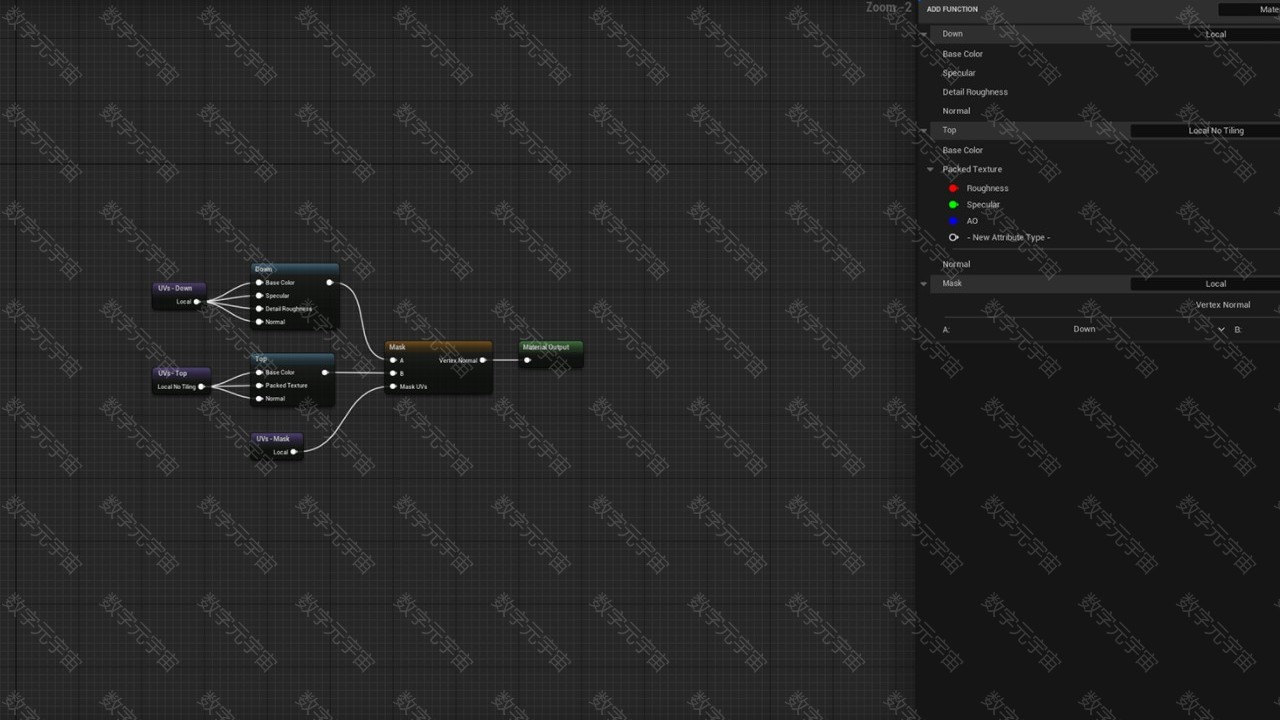The image size is (1280, 720).
Task: Select the Detail Roughness row under Down
Action: pos(975,92)
